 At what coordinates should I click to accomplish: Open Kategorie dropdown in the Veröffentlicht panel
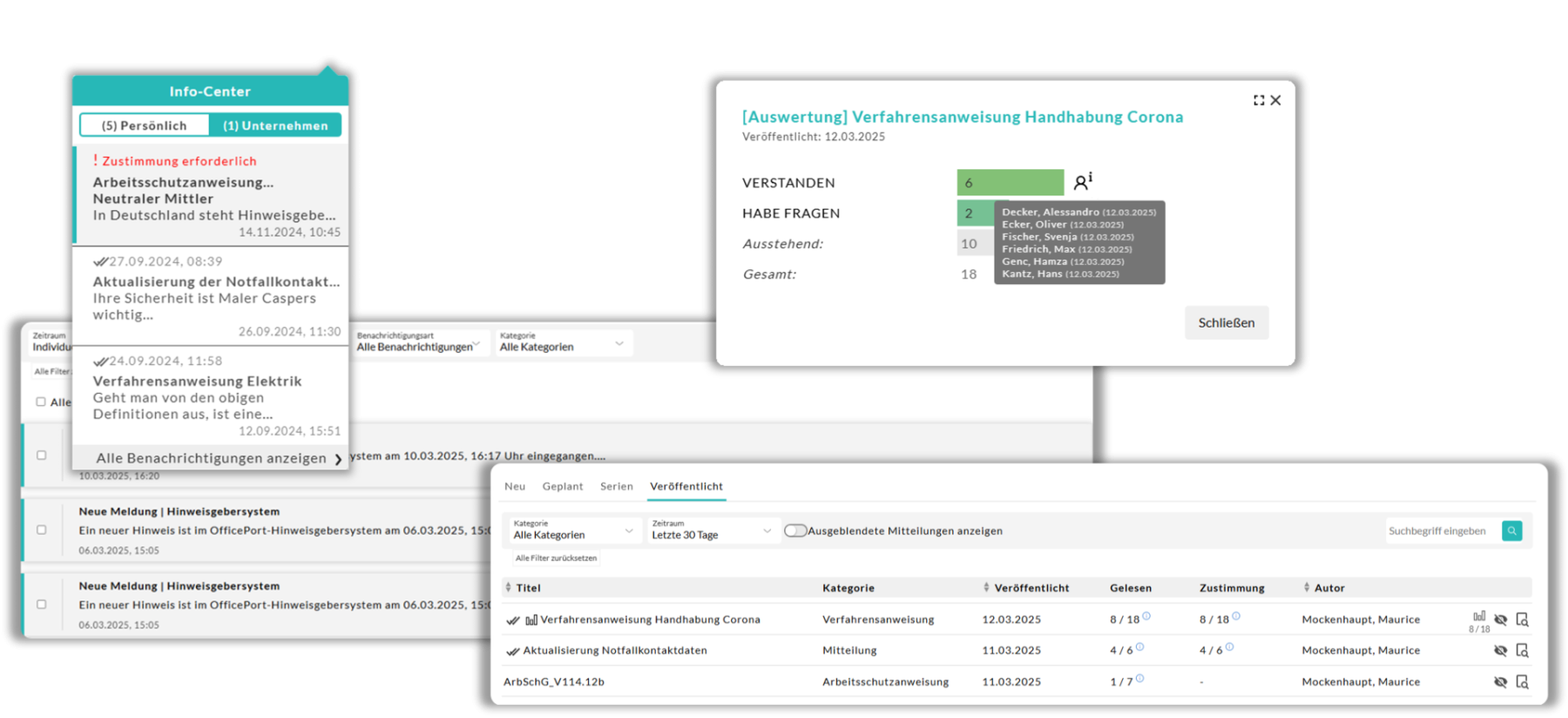click(573, 531)
